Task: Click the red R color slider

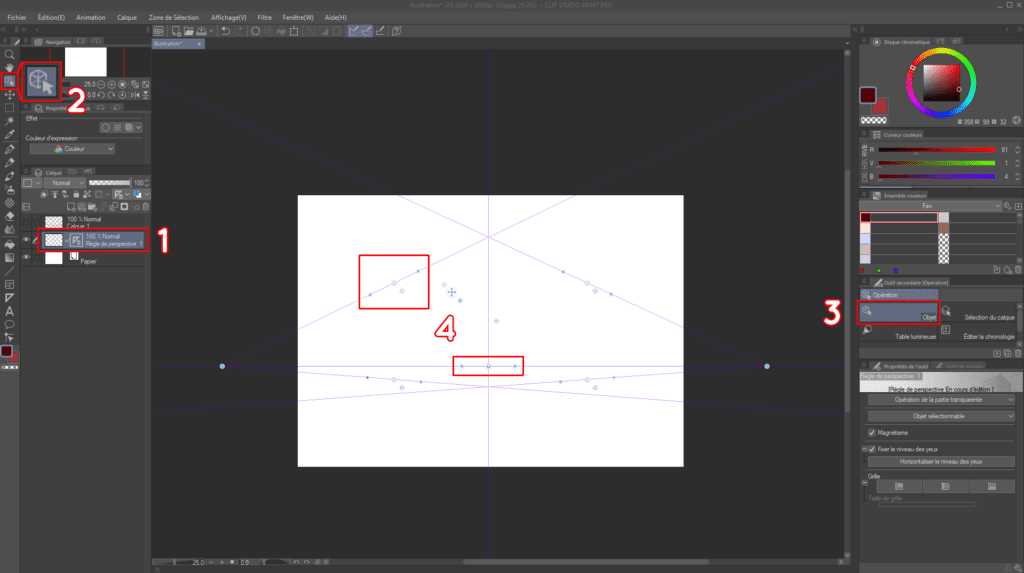Action: (x=936, y=150)
